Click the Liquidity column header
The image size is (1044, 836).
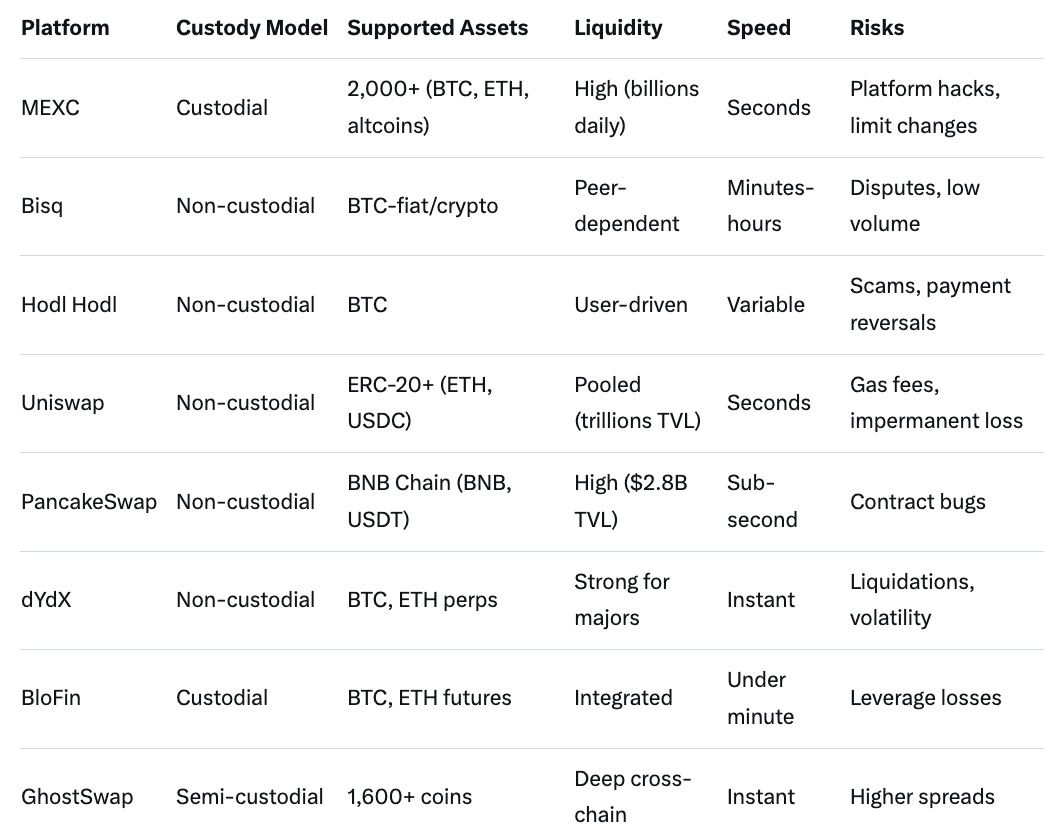618,28
